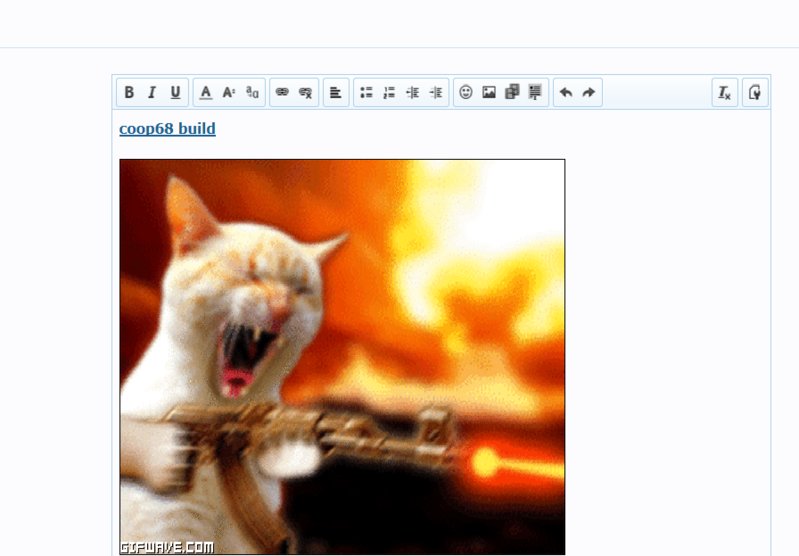Click the insert image icon

point(489,93)
